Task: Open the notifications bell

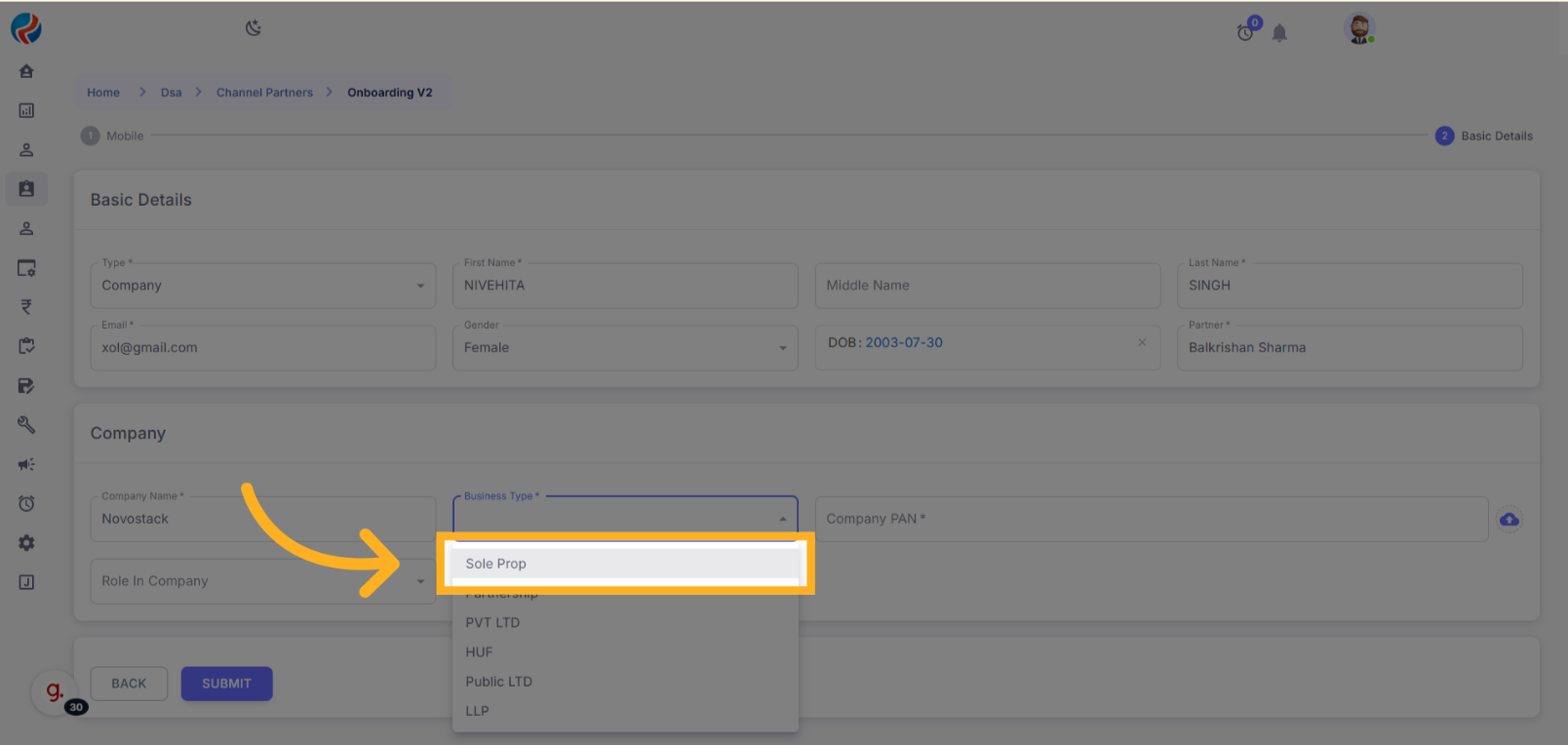Action: 1279,33
